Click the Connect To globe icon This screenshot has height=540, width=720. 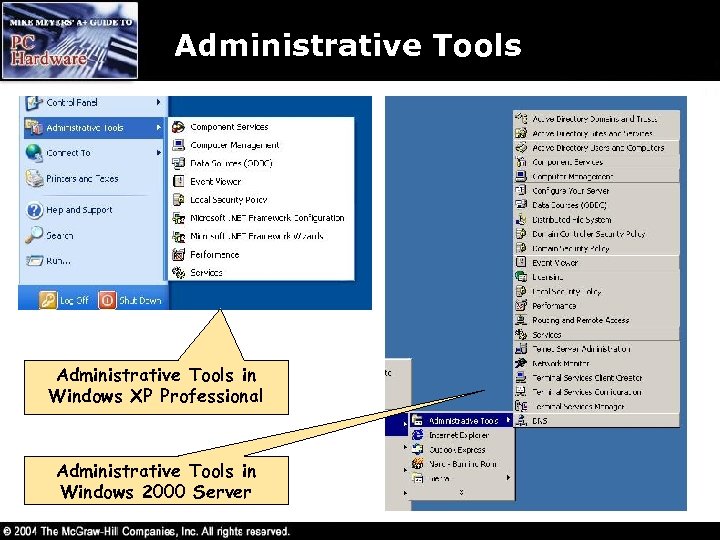[x=34, y=152]
